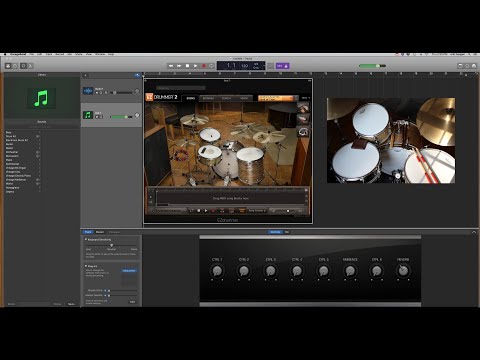Select the Track tab in Smart Controls
This screenshot has width=480, height=360.
88,232
